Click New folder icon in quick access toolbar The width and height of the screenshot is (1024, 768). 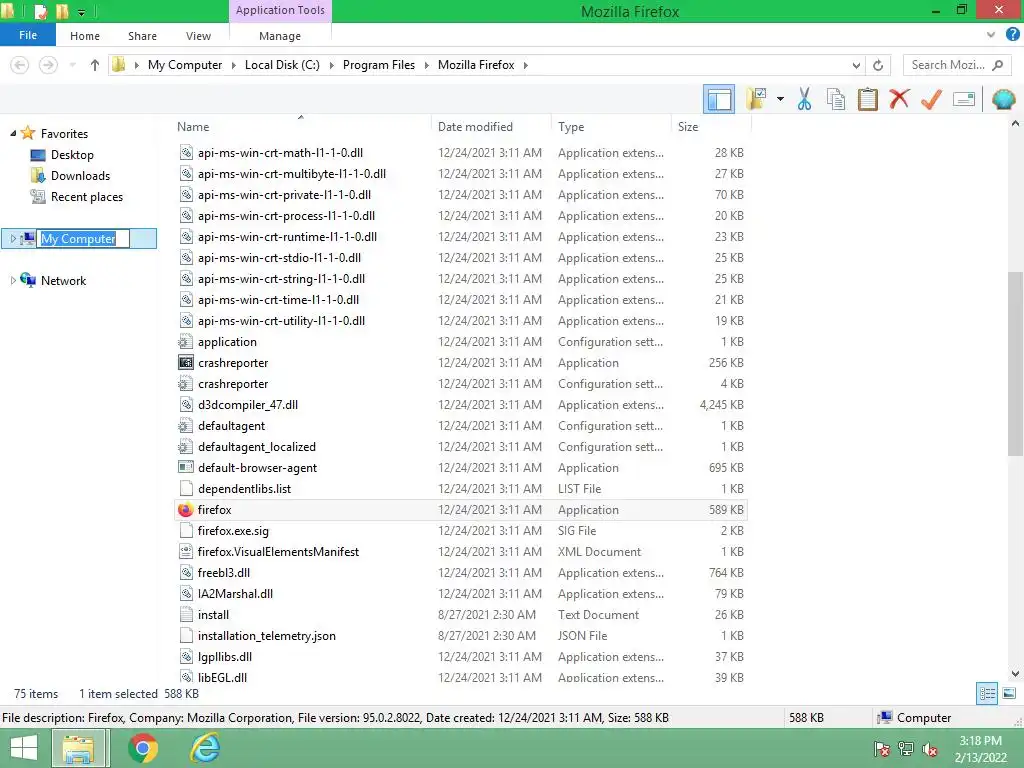(62, 11)
